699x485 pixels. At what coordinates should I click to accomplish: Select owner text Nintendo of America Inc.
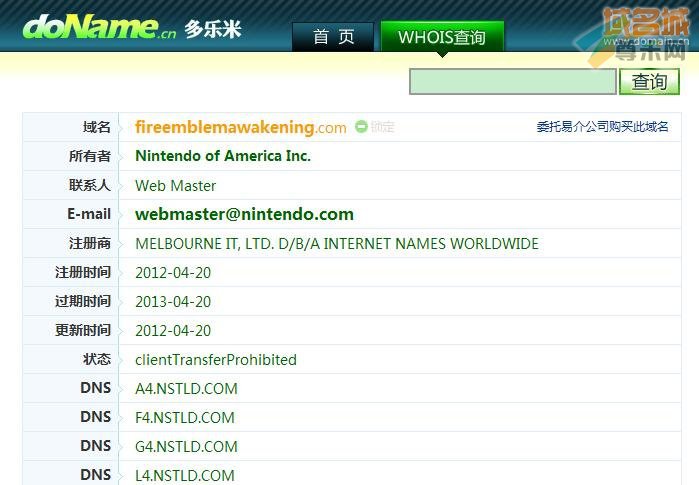223,156
